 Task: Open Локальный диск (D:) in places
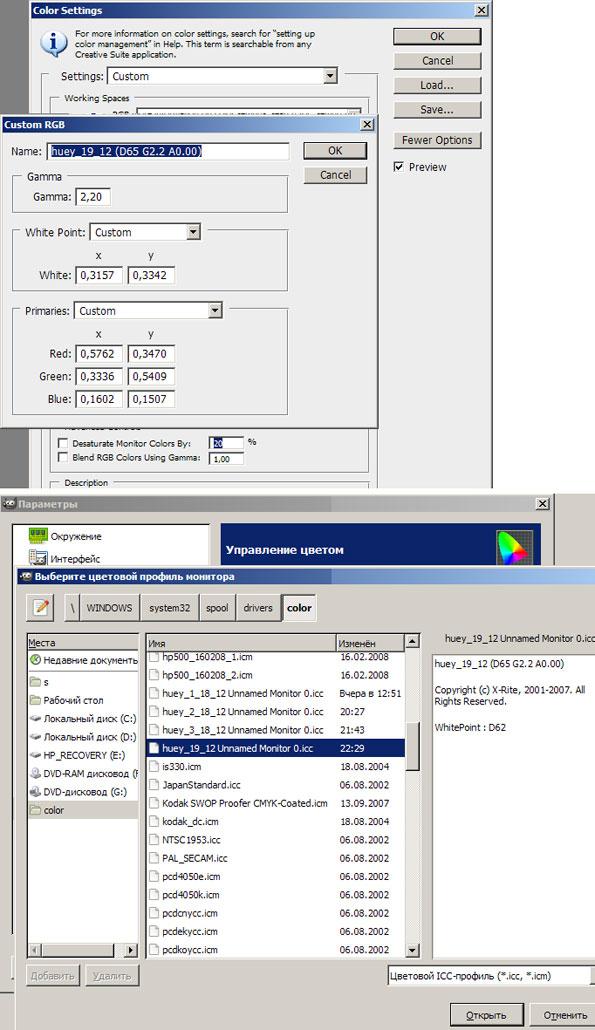83,737
